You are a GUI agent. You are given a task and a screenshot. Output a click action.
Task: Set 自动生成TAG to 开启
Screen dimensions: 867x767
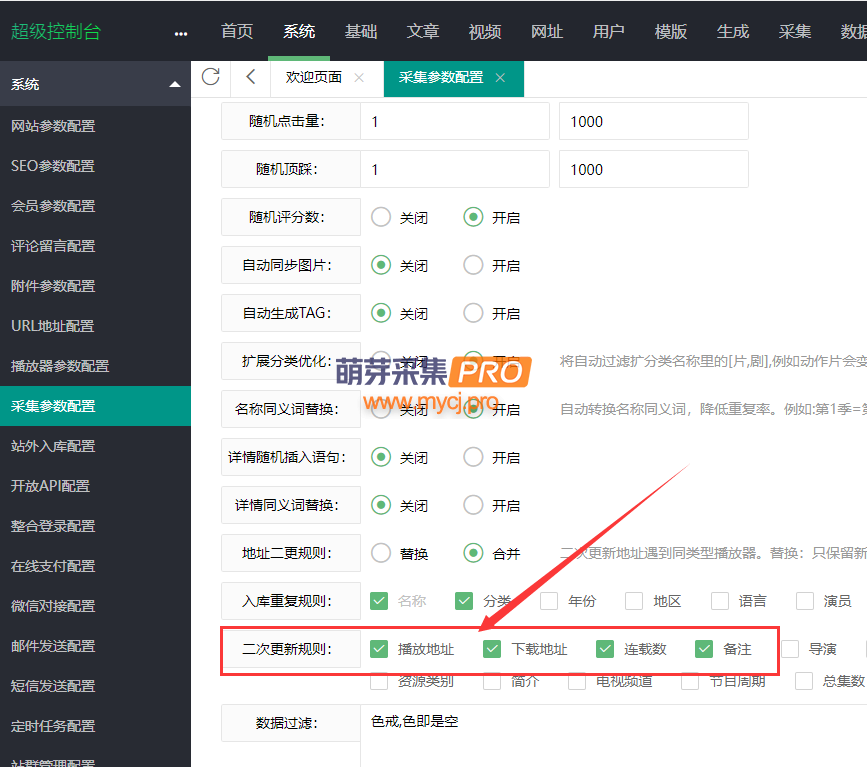pyautogui.click(x=473, y=314)
